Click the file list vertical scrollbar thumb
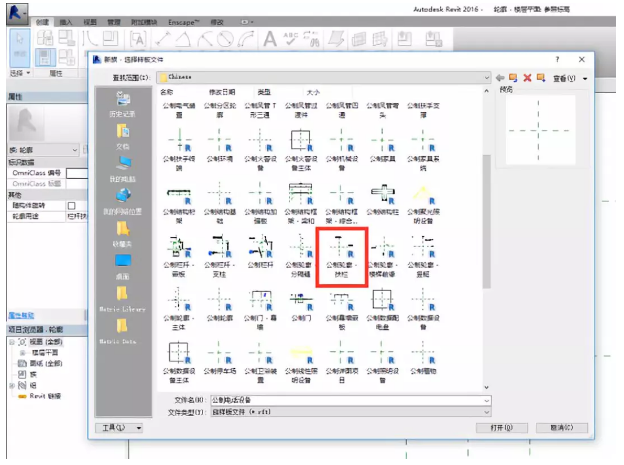Image resolution: width=624 pixels, height=465 pixels. pyautogui.click(x=486, y=221)
